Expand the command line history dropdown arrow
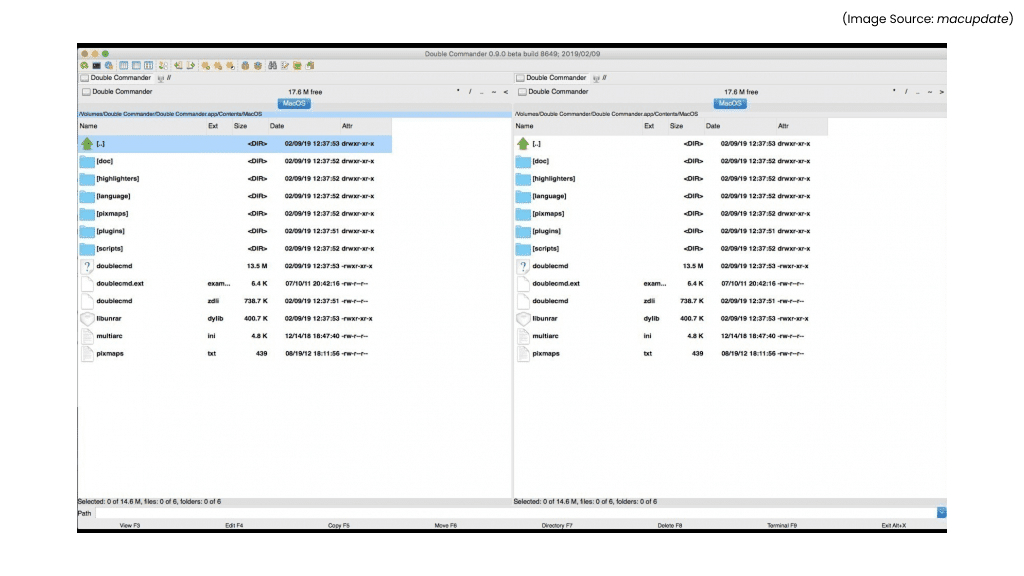Image resolution: width=1024 pixels, height=576 pixels. click(x=941, y=512)
